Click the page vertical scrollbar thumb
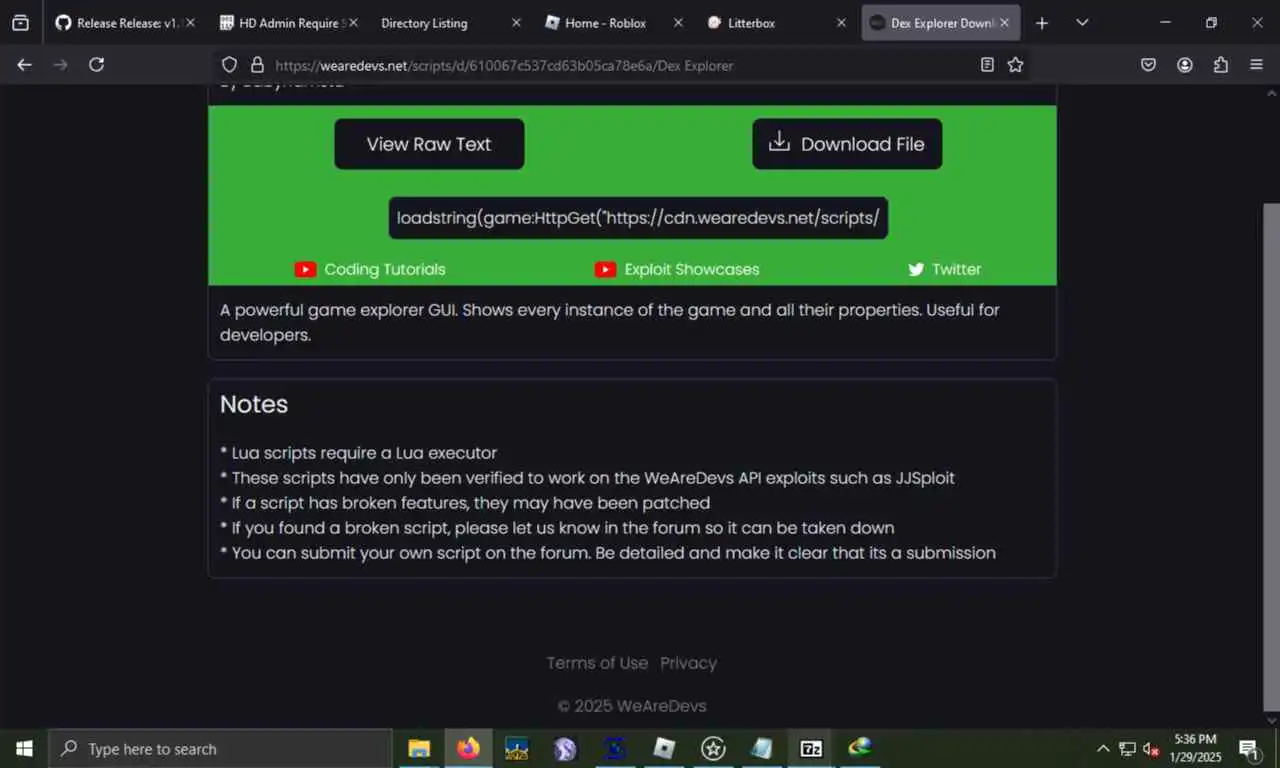1280x768 pixels. [1271, 456]
